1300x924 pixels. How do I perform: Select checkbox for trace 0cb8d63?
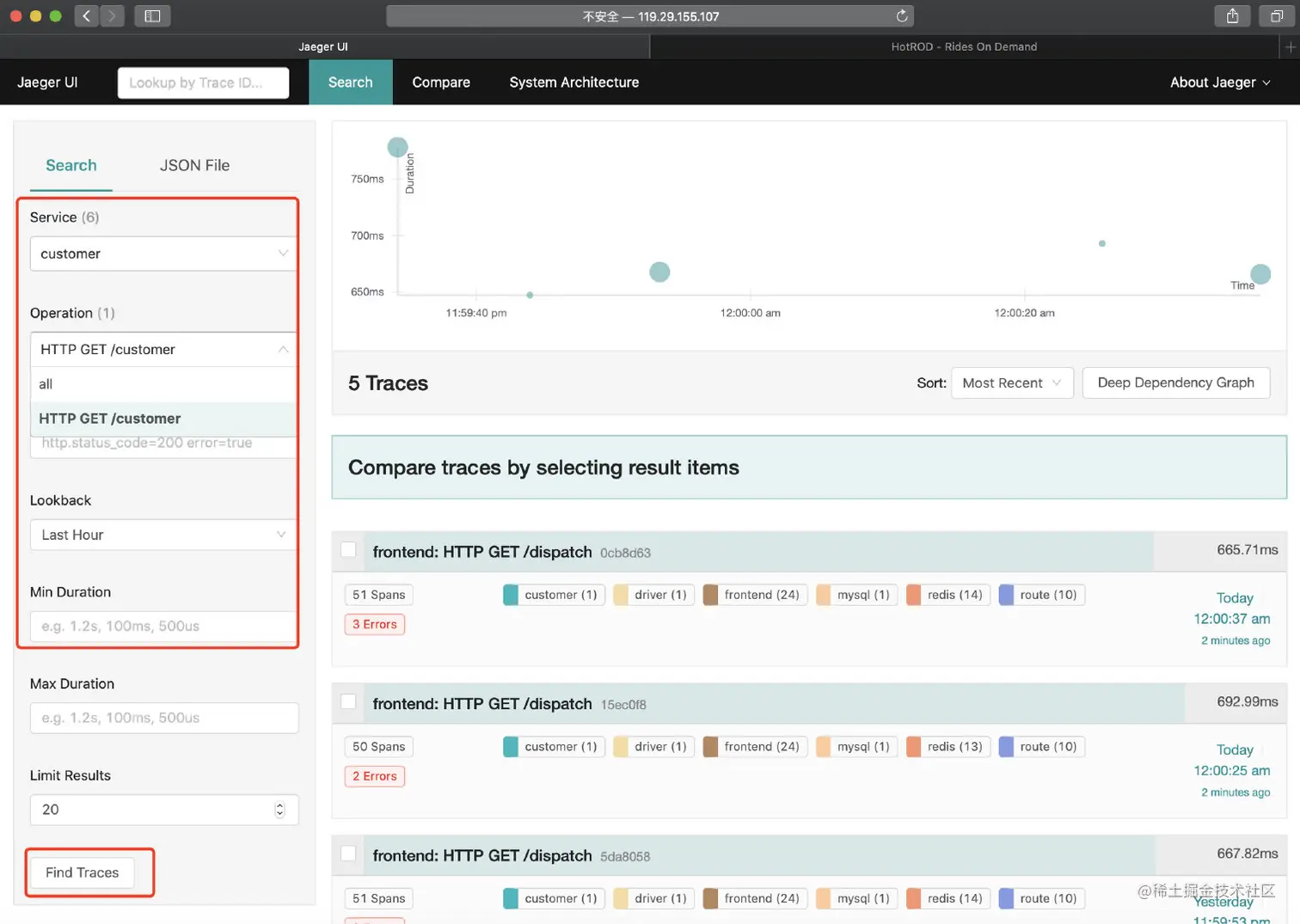click(x=348, y=549)
